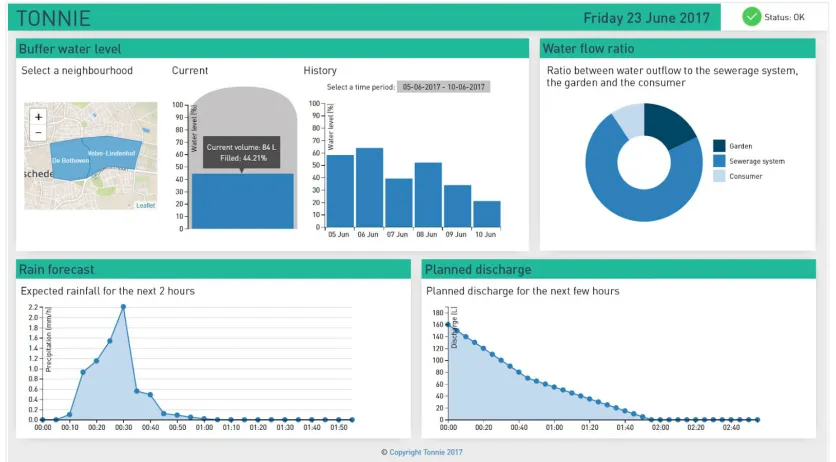This screenshot has width=836, height=462.
Task: Zoom out on the neighbourhood map
Action: [38, 133]
